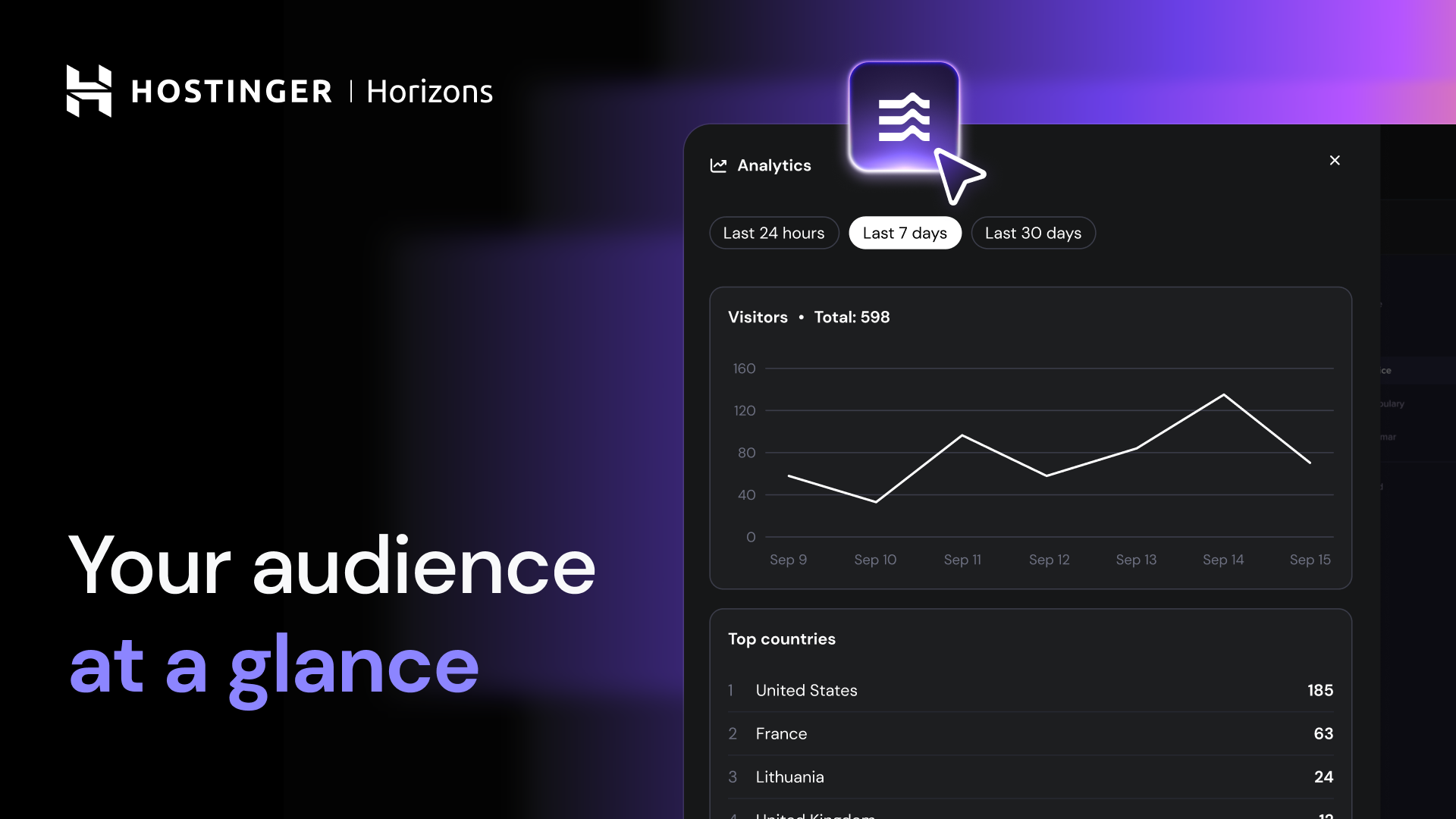This screenshot has height=819, width=1456.
Task: Close the Analytics panel
Action: pyautogui.click(x=1335, y=160)
